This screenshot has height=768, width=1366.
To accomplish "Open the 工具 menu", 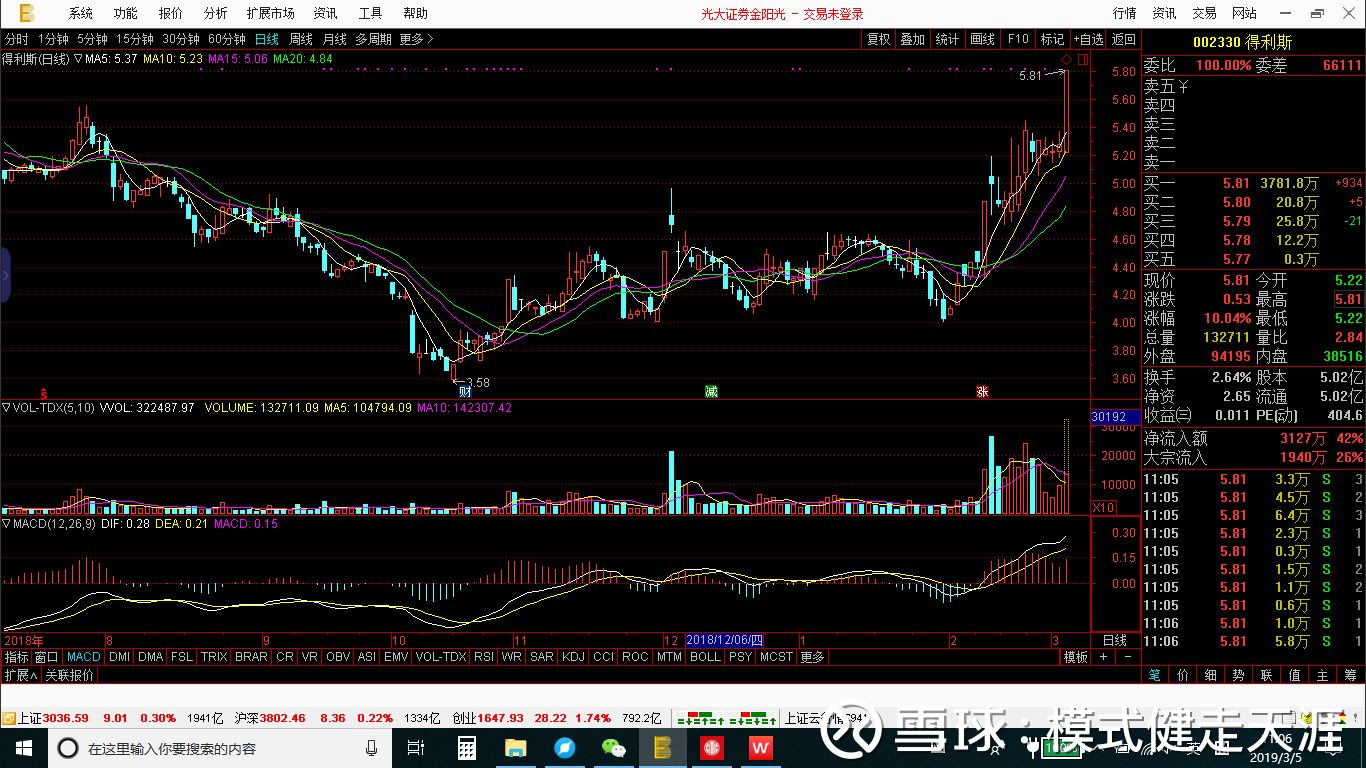I will point(371,13).
